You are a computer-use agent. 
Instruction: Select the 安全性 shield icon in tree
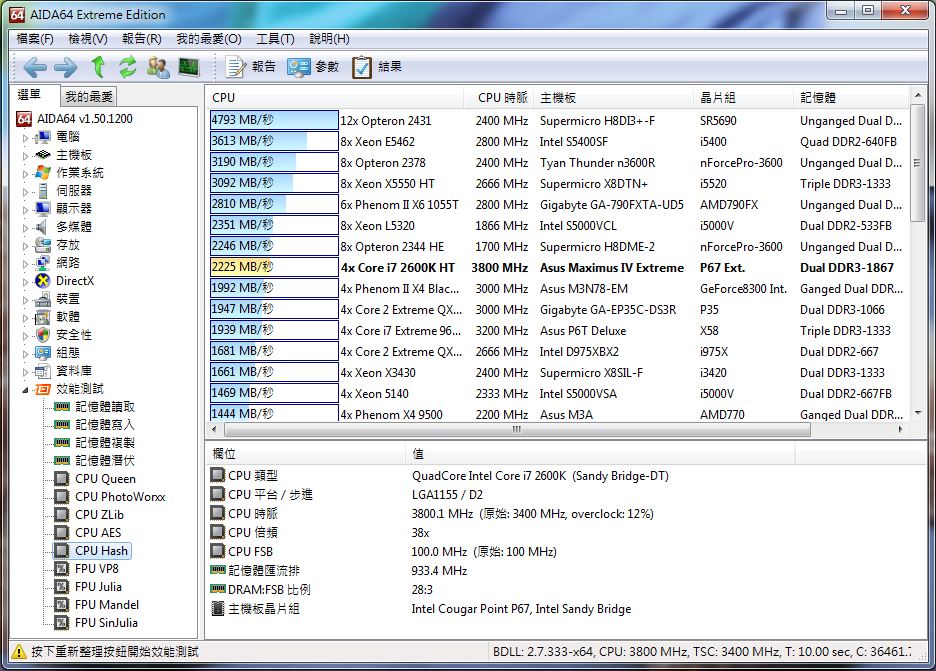[x=42, y=334]
